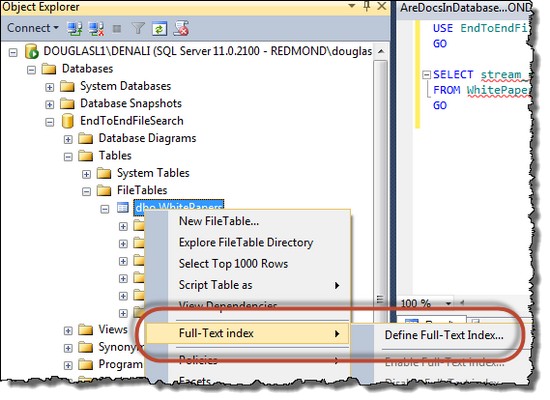The height and width of the screenshot is (400, 550).
Task: Collapse the Databases folder node
Action: coord(31,70)
